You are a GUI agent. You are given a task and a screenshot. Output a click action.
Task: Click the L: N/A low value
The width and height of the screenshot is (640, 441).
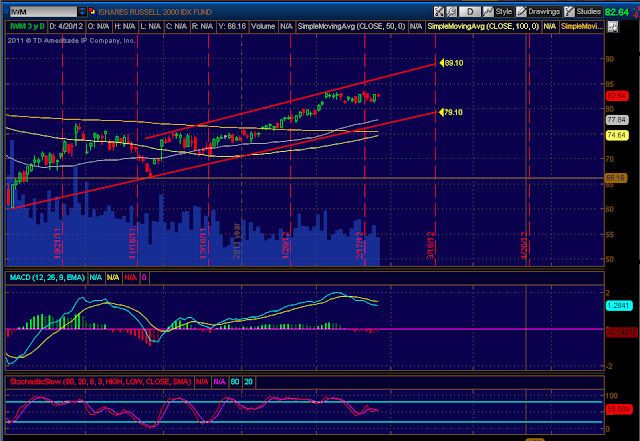tap(151, 27)
